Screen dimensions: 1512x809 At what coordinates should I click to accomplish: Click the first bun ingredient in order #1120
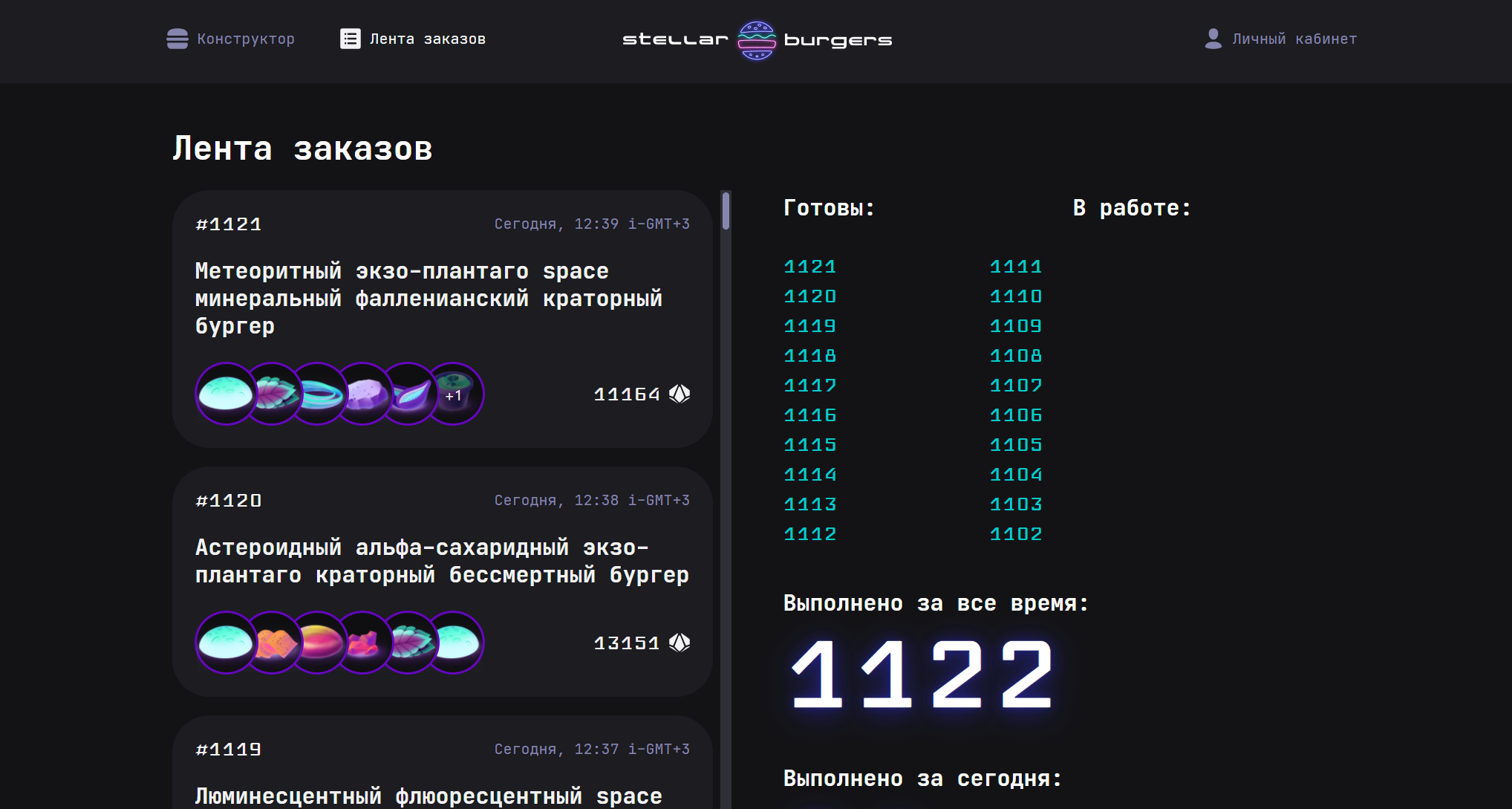227,643
